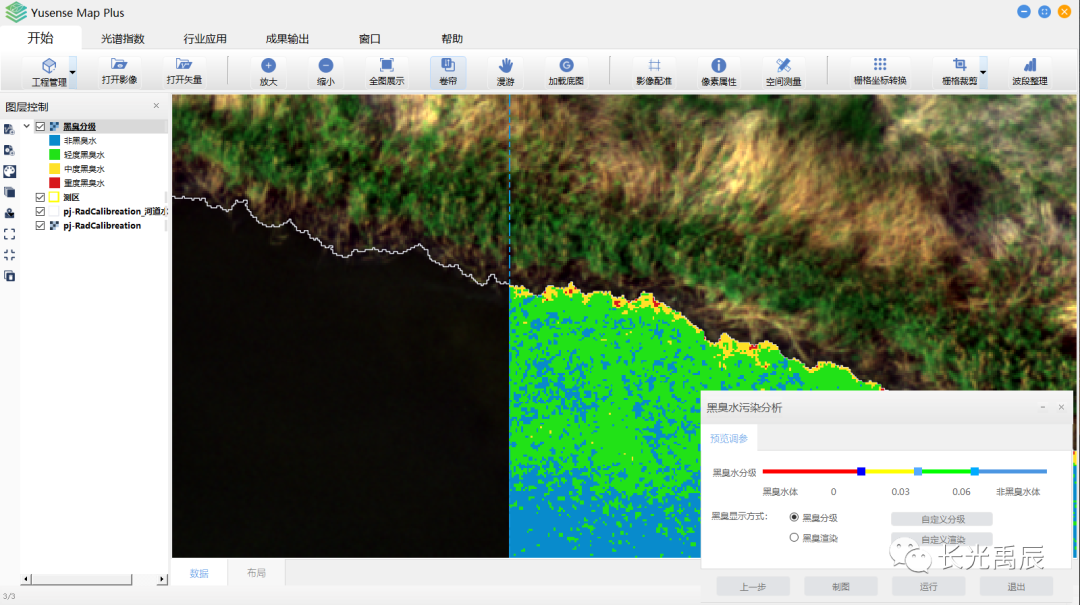Uncheck the 黑臭分级 layer checkbox

tap(40, 127)
